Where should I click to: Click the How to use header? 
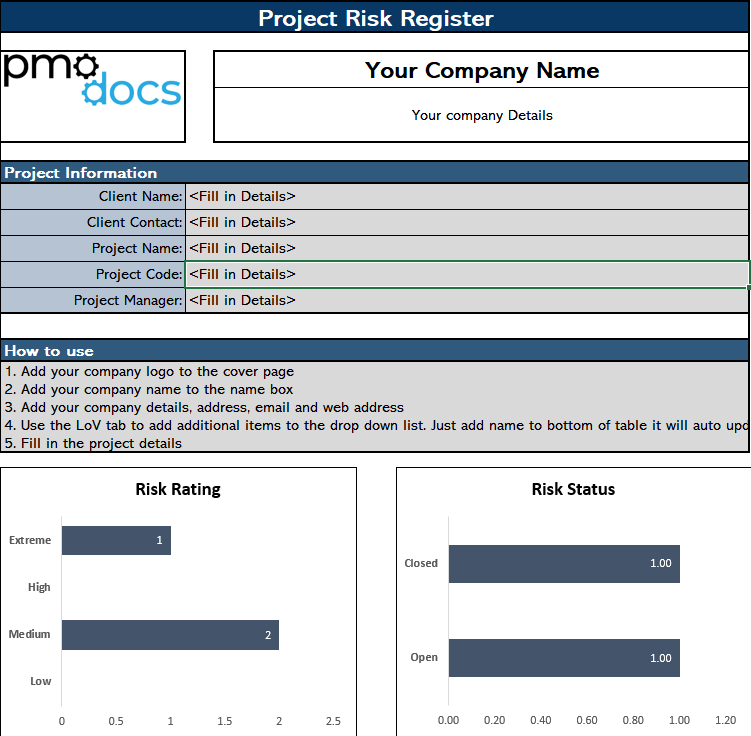pos(375,351)
